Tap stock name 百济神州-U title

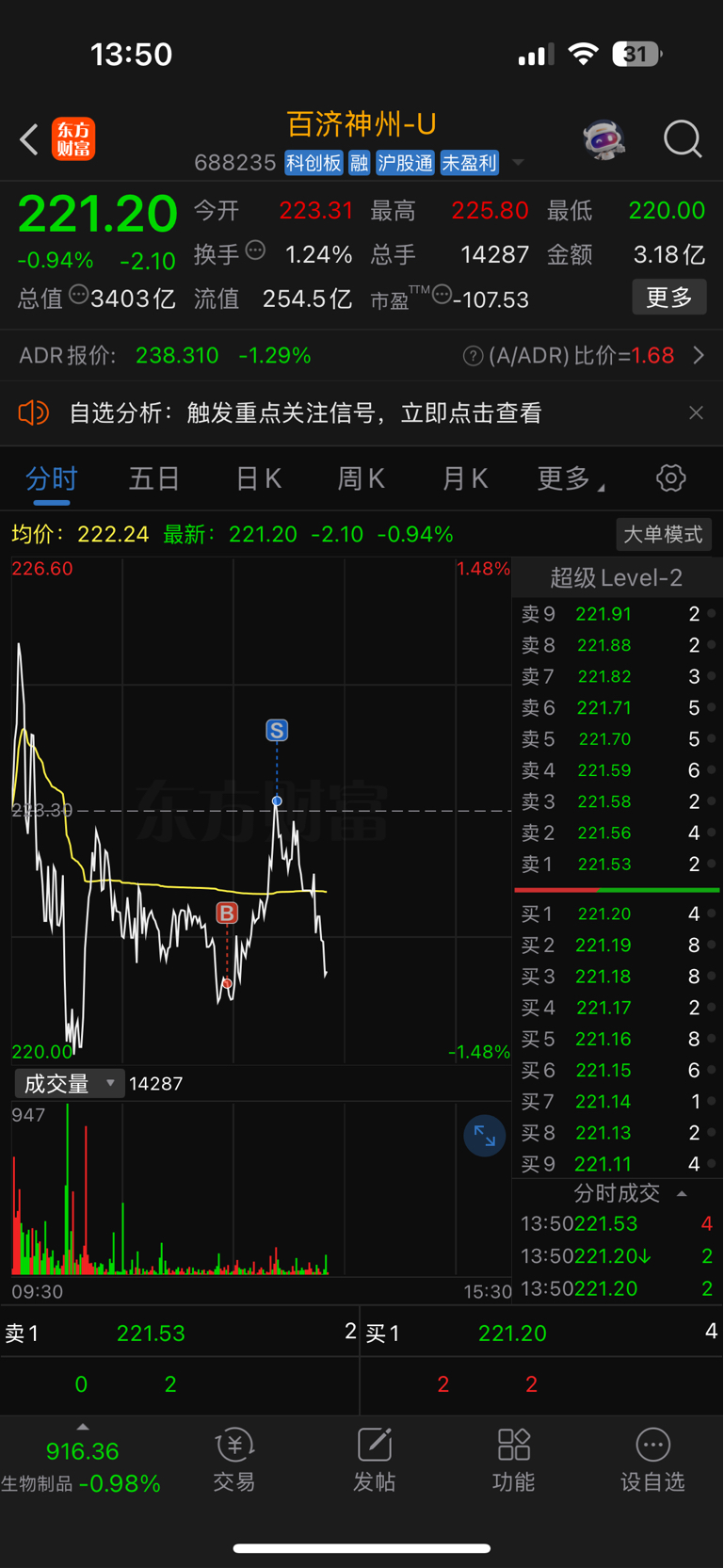[x=362, y=124]
